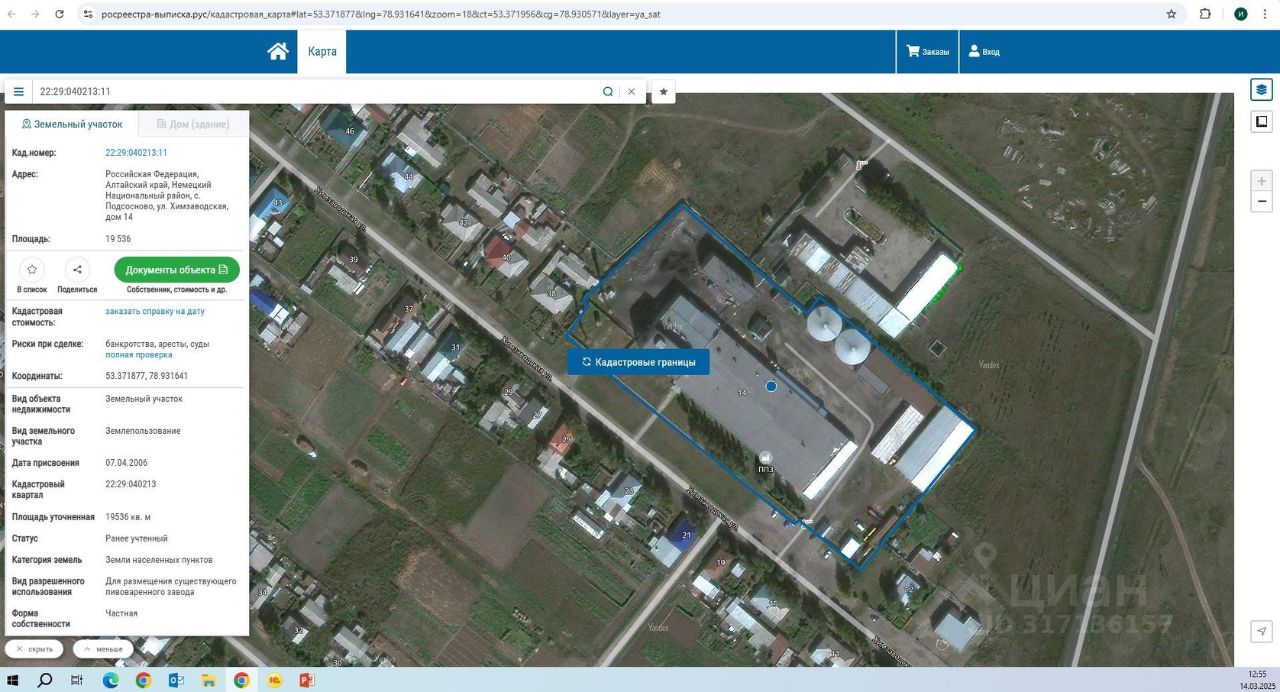The height and width of the screenshot is (692, 1280).
Task: Open 1C application from taskbar
Action: pos(274,680)
